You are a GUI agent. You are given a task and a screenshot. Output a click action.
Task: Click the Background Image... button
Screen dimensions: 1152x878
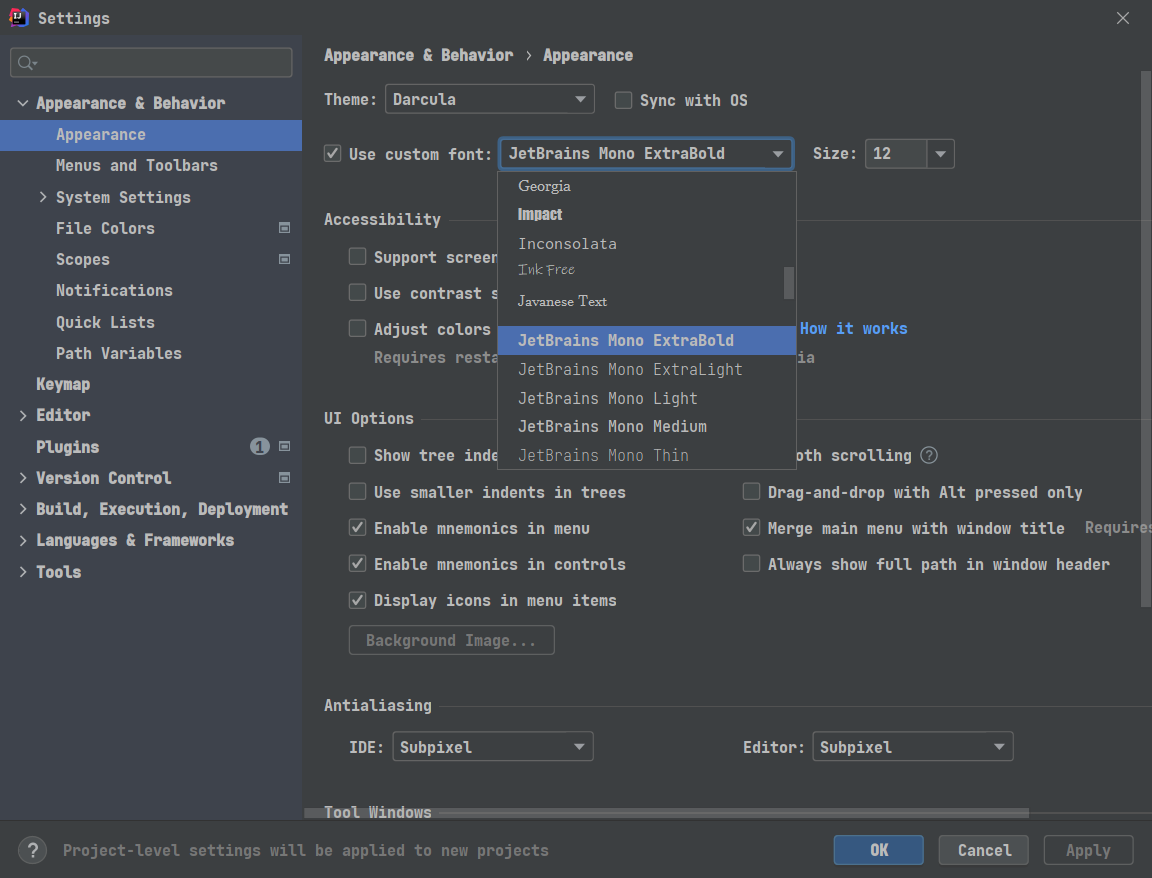pyautogui.click(x=451, y=640)
